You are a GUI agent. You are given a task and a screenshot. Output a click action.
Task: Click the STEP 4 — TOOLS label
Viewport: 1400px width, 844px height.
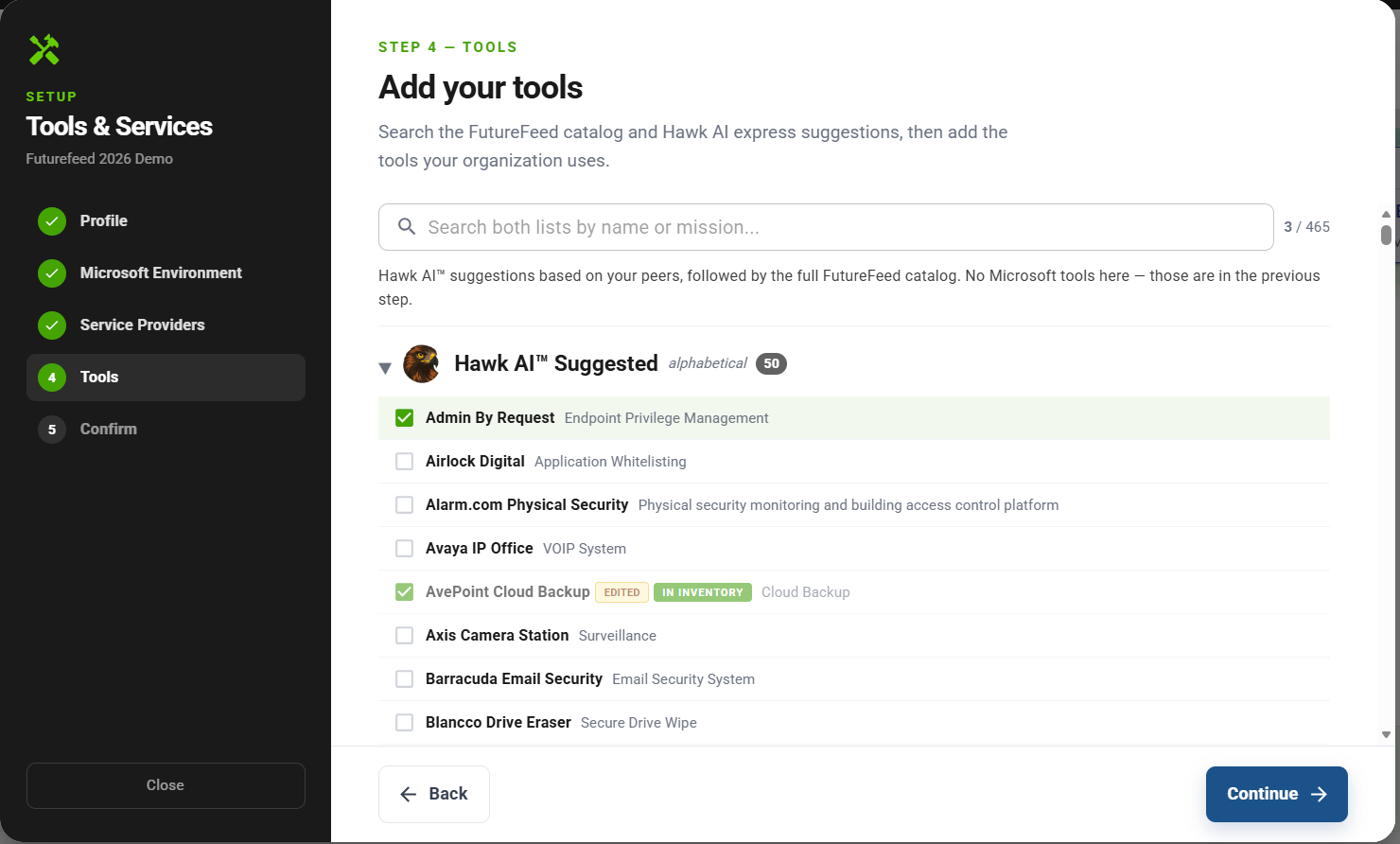pyautogui.click(x=447, y=47)
